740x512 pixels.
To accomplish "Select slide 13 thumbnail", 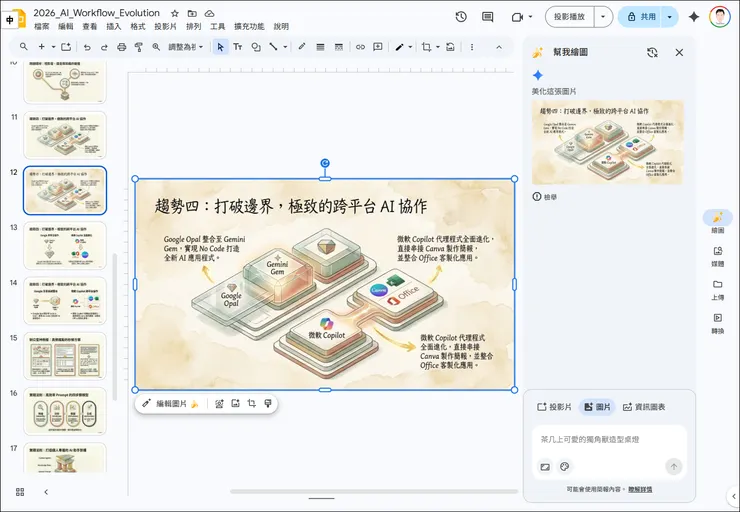I will tap(65, 245).
